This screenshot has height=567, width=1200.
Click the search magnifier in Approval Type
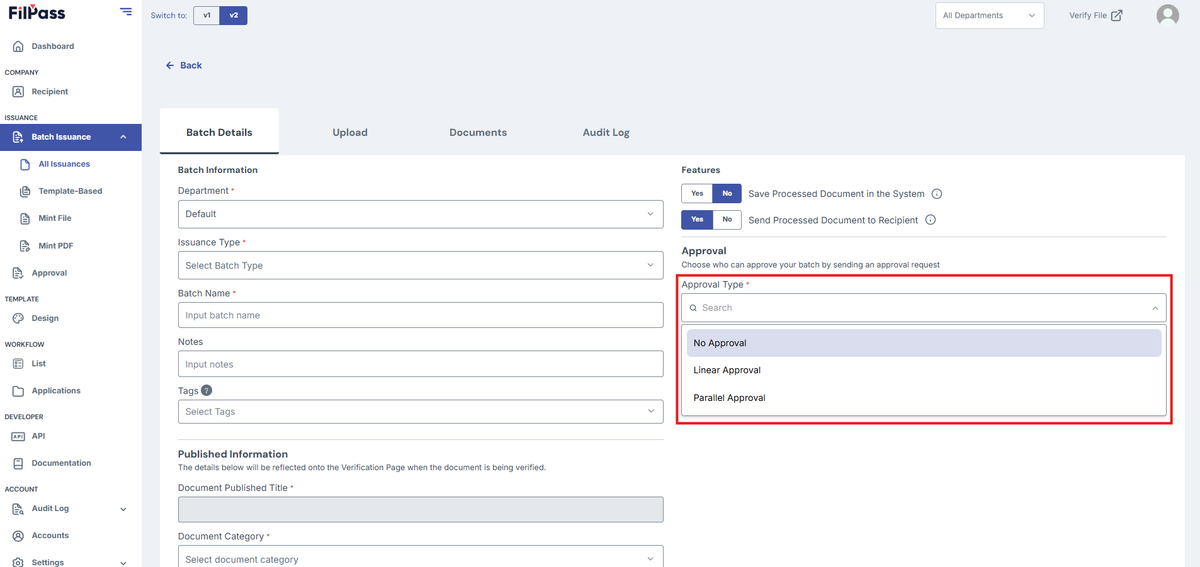pos(693,308)
